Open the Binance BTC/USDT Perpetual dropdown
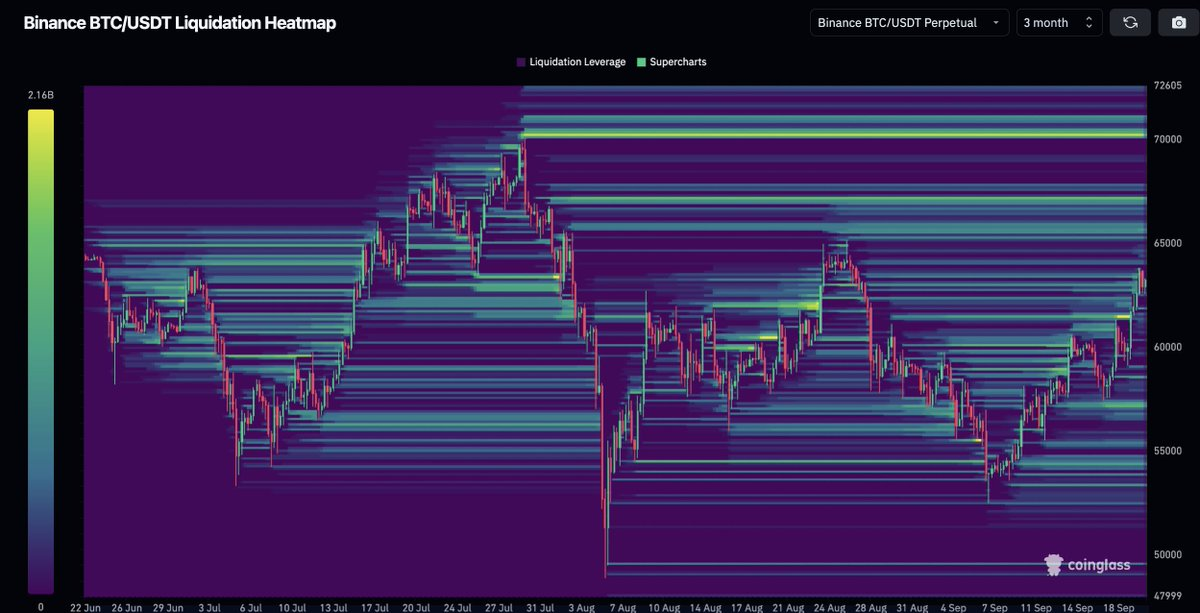1200x613 pixels. [909, 22]
